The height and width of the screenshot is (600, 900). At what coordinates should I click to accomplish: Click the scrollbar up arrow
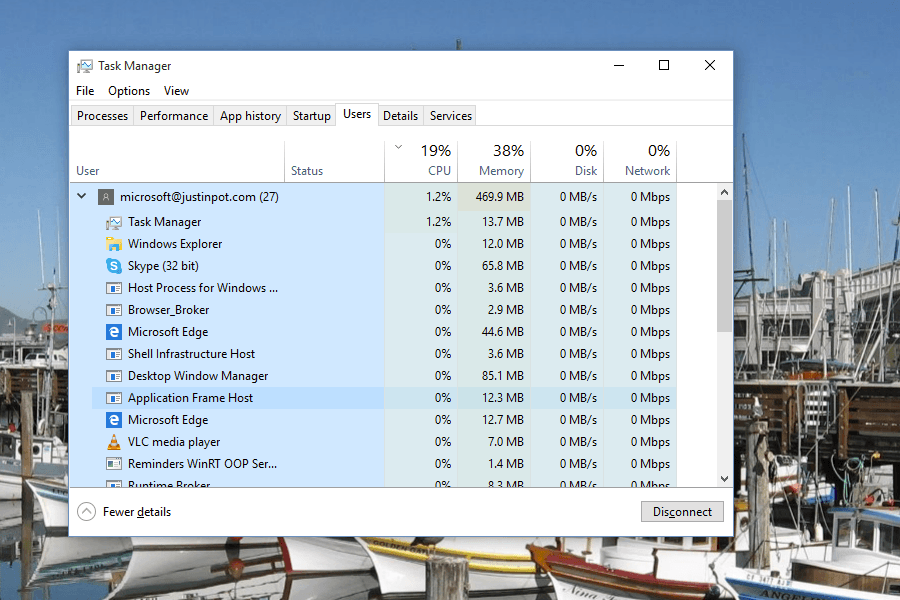pos(724,192)
